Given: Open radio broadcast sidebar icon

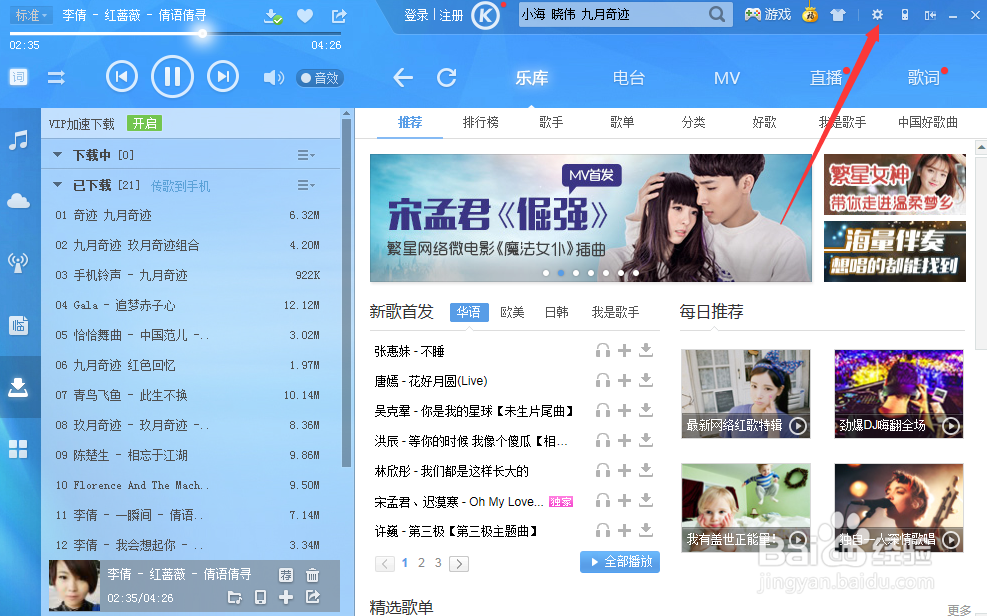Looking at the screenshot, I should tap(18, 262).
